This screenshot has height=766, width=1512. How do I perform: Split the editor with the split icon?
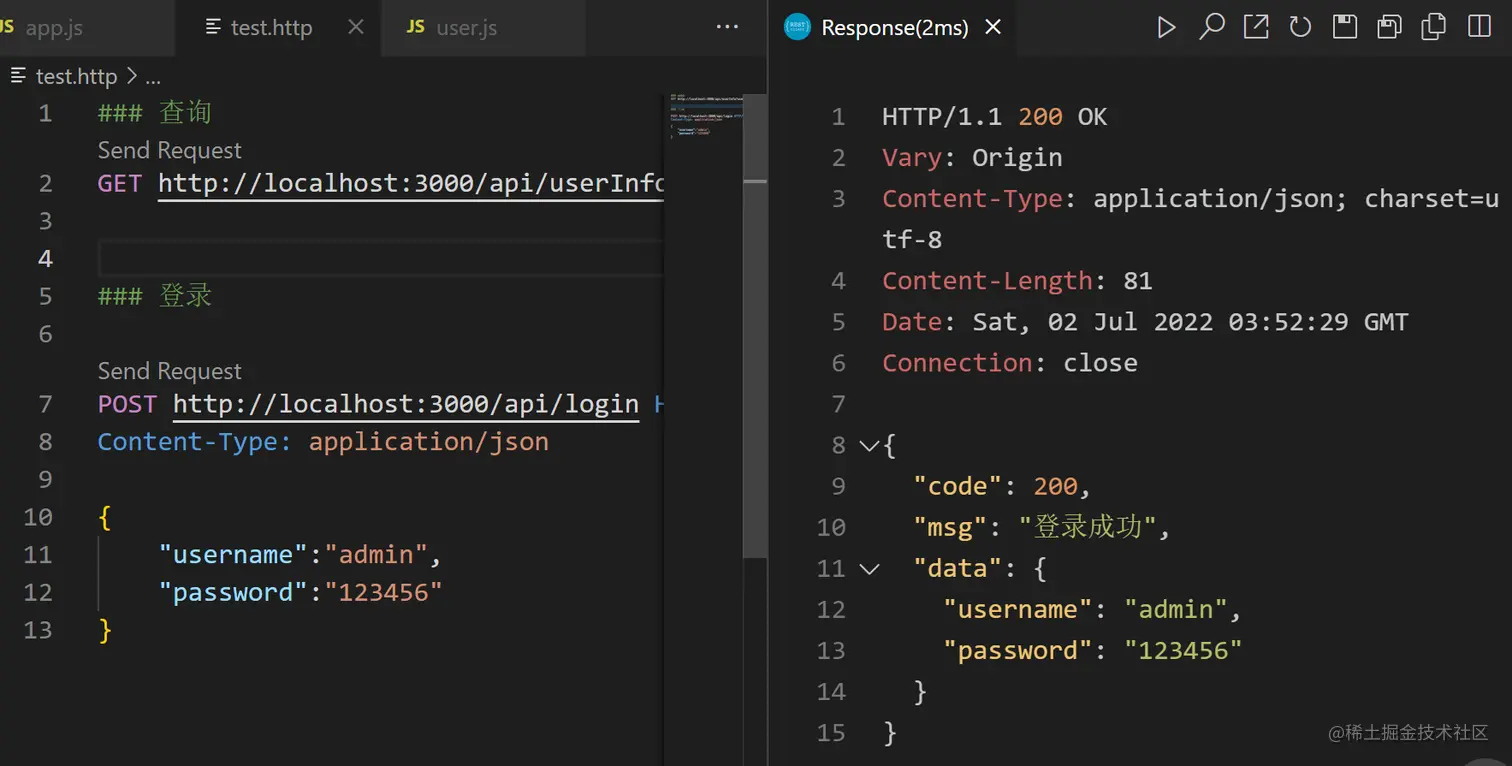1479,27
